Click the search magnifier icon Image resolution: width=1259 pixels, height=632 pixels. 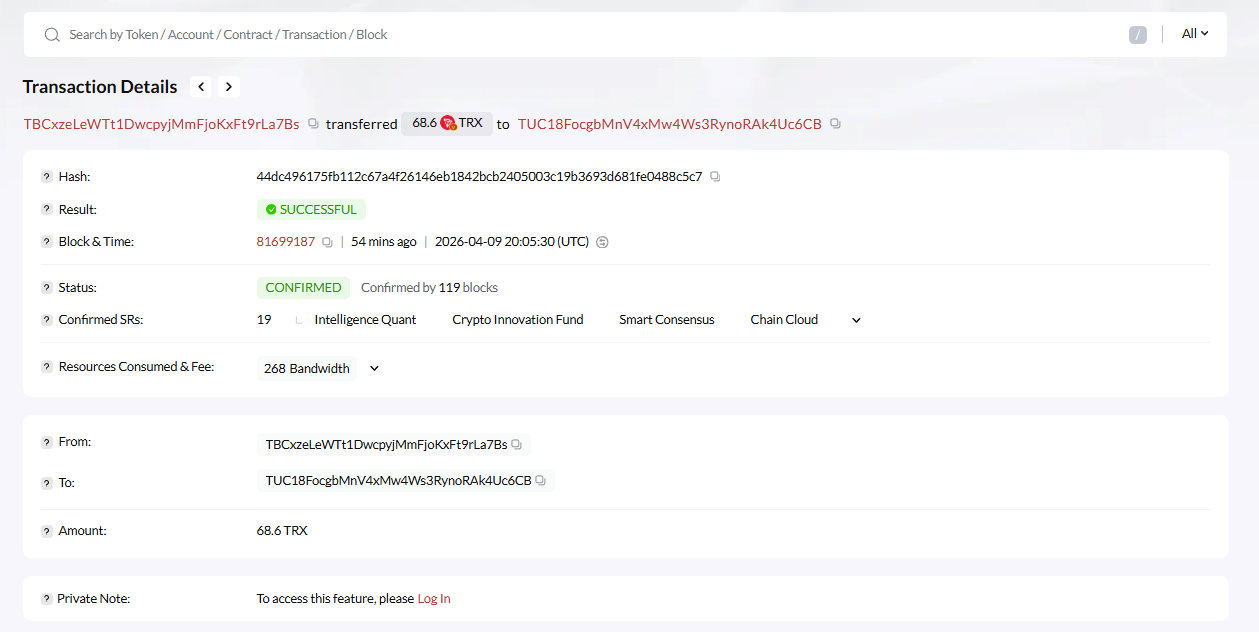[x=52, y=35]
